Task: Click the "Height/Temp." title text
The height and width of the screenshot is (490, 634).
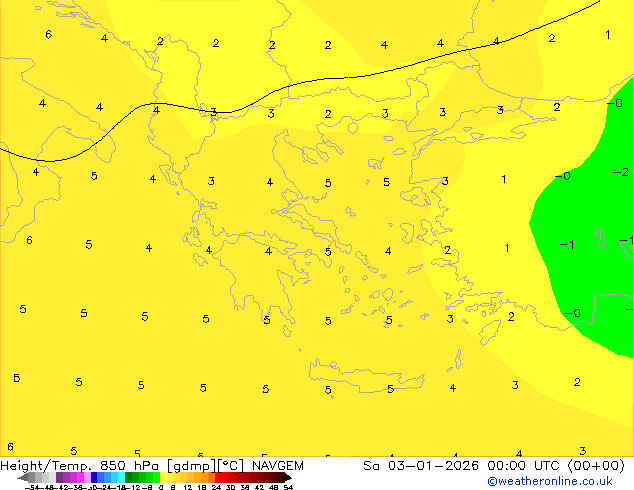Action: click(x=46, y=466)
